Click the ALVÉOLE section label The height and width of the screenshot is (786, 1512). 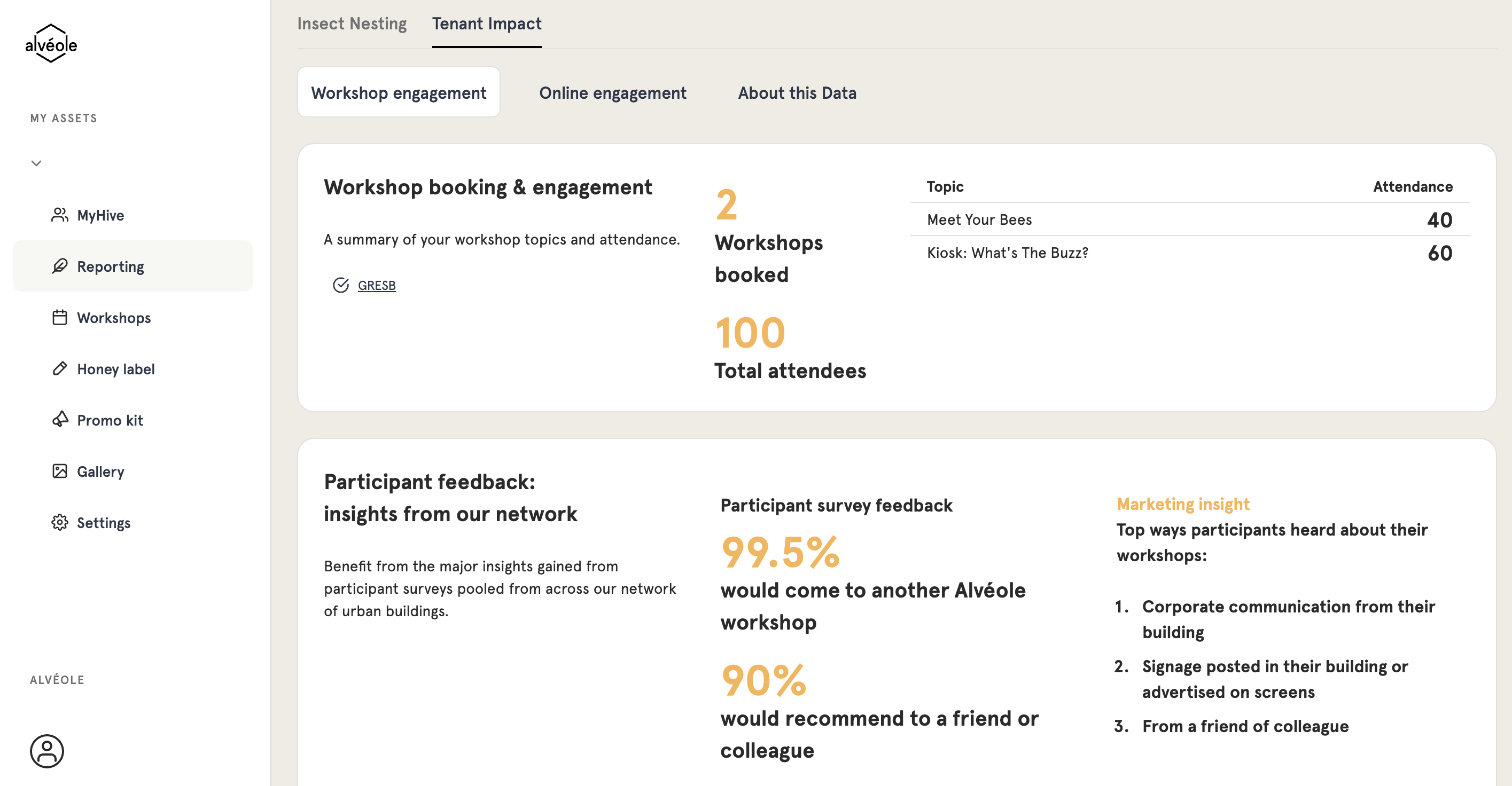pyautogui.click(x=57, y=679)
